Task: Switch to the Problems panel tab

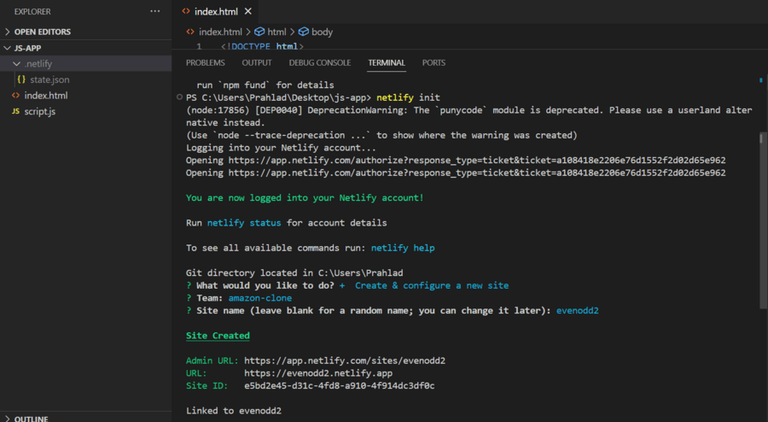Action: [x=205, y=63]
